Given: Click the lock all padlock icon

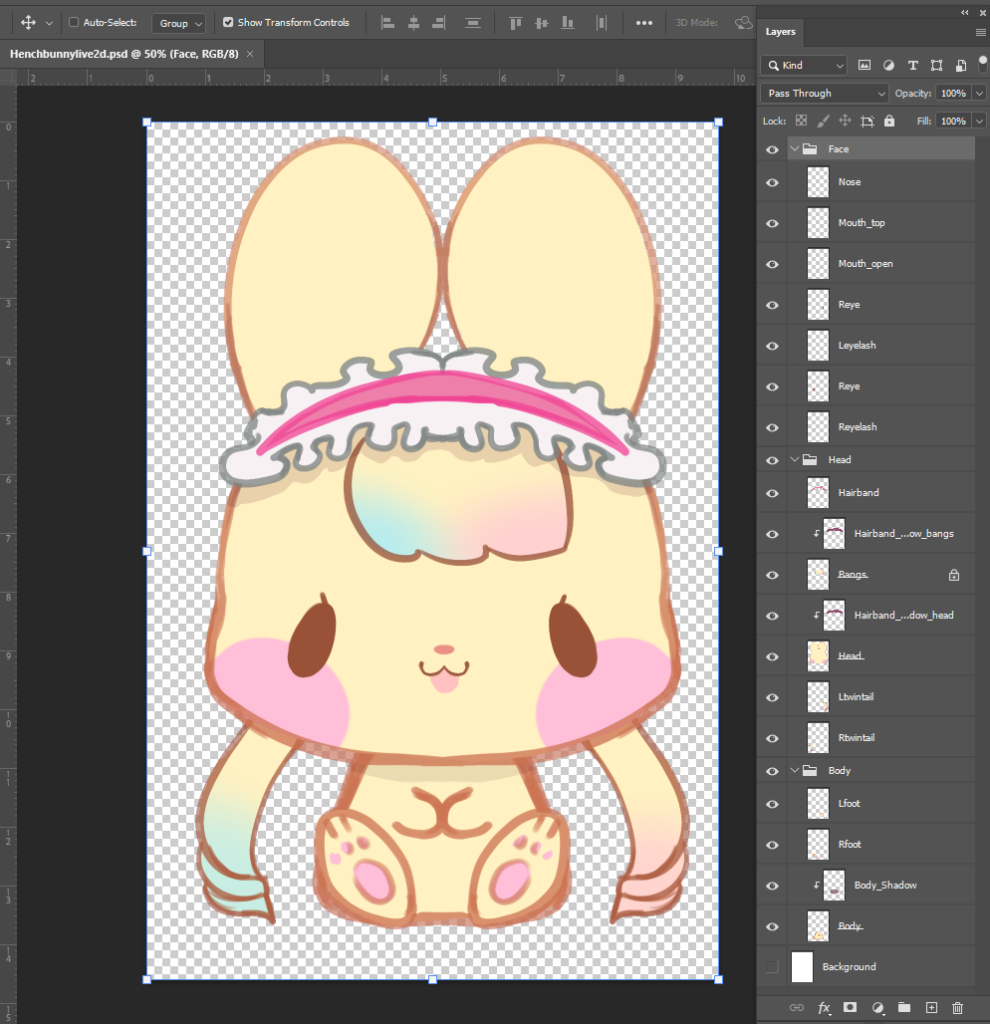Looking at the screenshot, I should pyautogui.click(x=889, y=121).
